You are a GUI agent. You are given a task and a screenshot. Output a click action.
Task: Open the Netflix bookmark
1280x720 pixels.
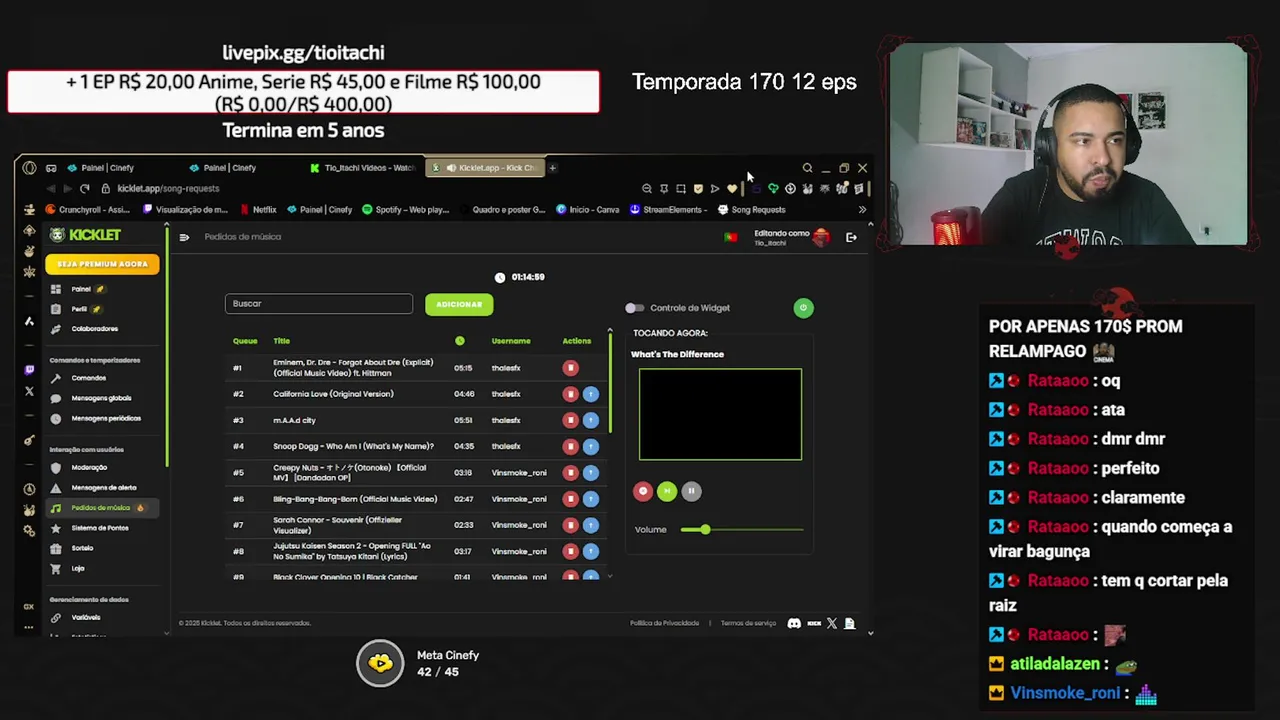pyautogui.click(x=257, y=210)
